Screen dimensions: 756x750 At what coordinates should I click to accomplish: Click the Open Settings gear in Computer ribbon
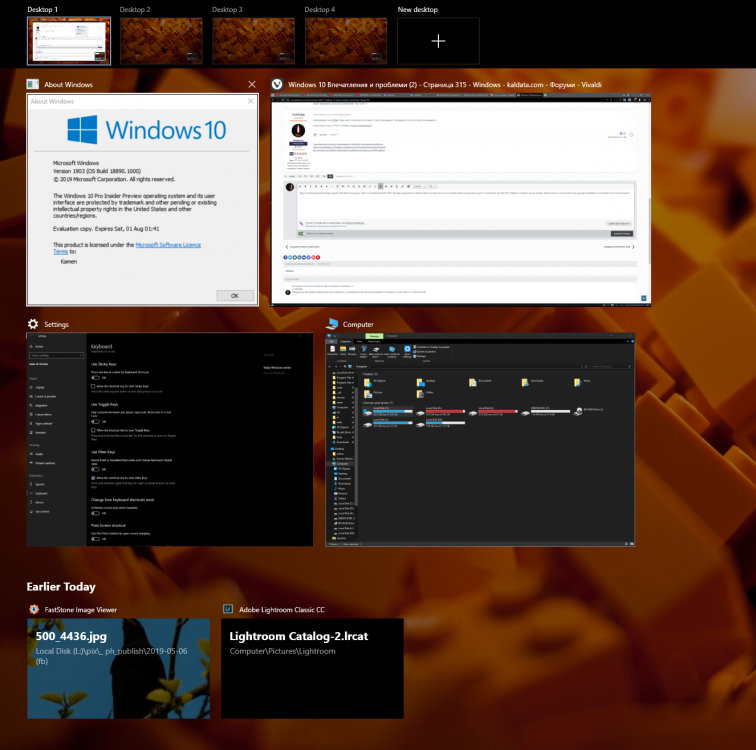point(407,351)
